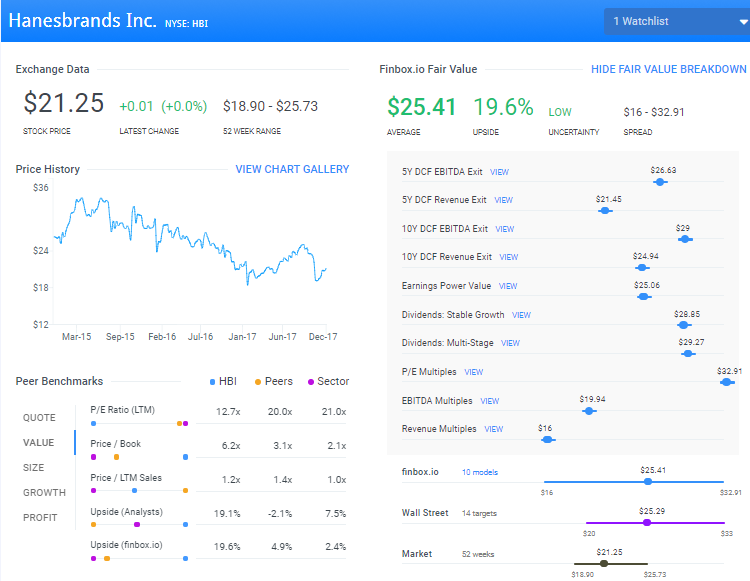View P/E Multiples model
Image resolution: width=750 pixels, height=581 pixels.
click(474, 372)
